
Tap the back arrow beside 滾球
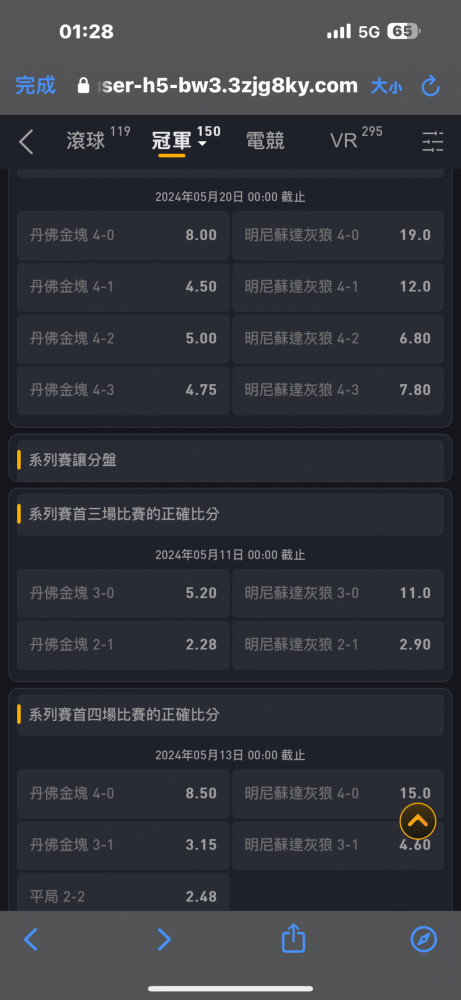[x=26, y=142]
